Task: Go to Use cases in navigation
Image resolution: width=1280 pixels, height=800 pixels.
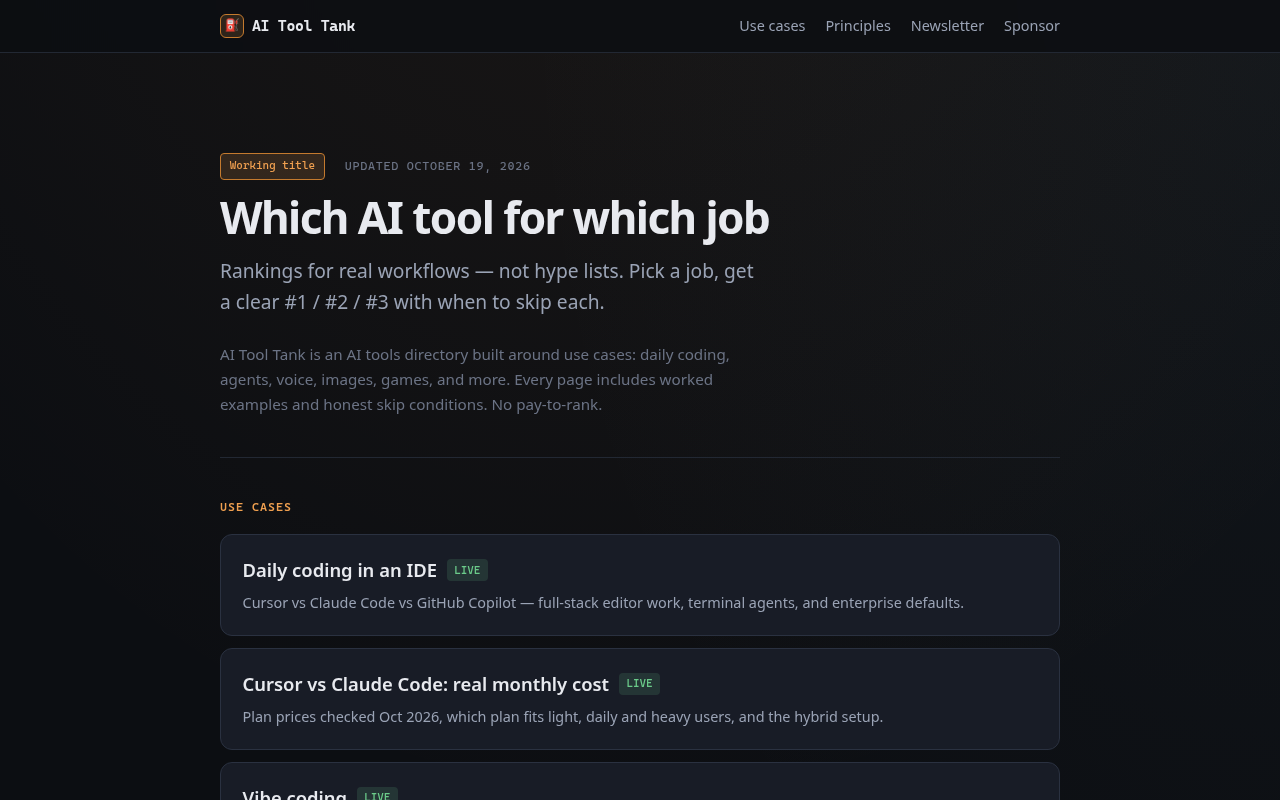Action: (x=772, y=26)
